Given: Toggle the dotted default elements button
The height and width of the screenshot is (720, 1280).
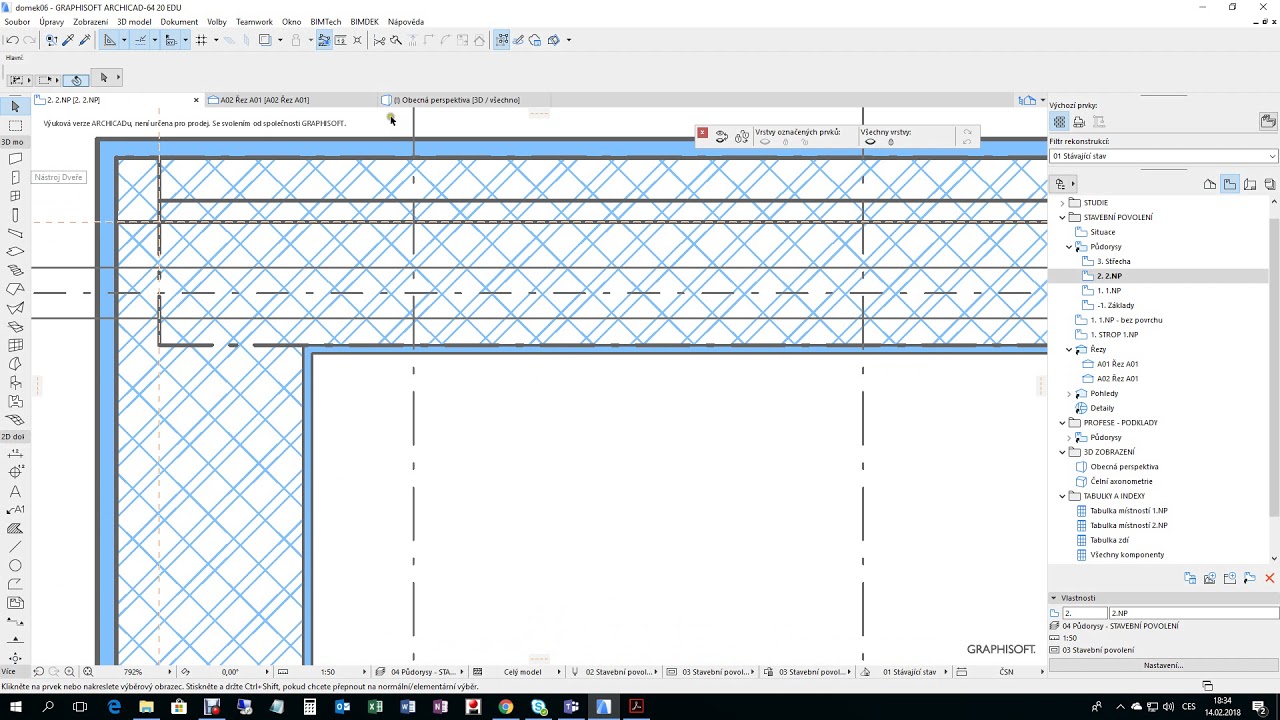Looking at the screenshot, I should (1059, 122).
